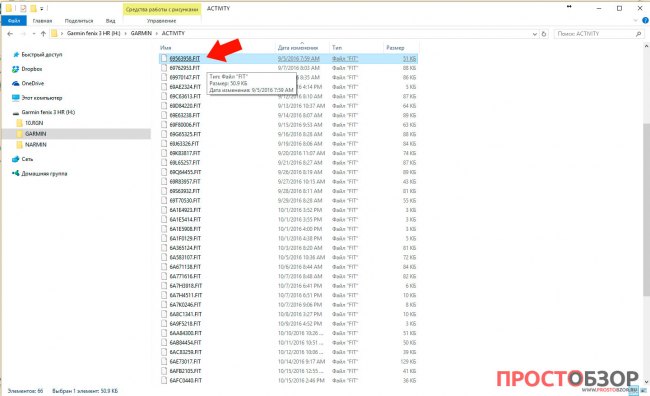Open the Вид ribbon tab

[x=110, y=21]
